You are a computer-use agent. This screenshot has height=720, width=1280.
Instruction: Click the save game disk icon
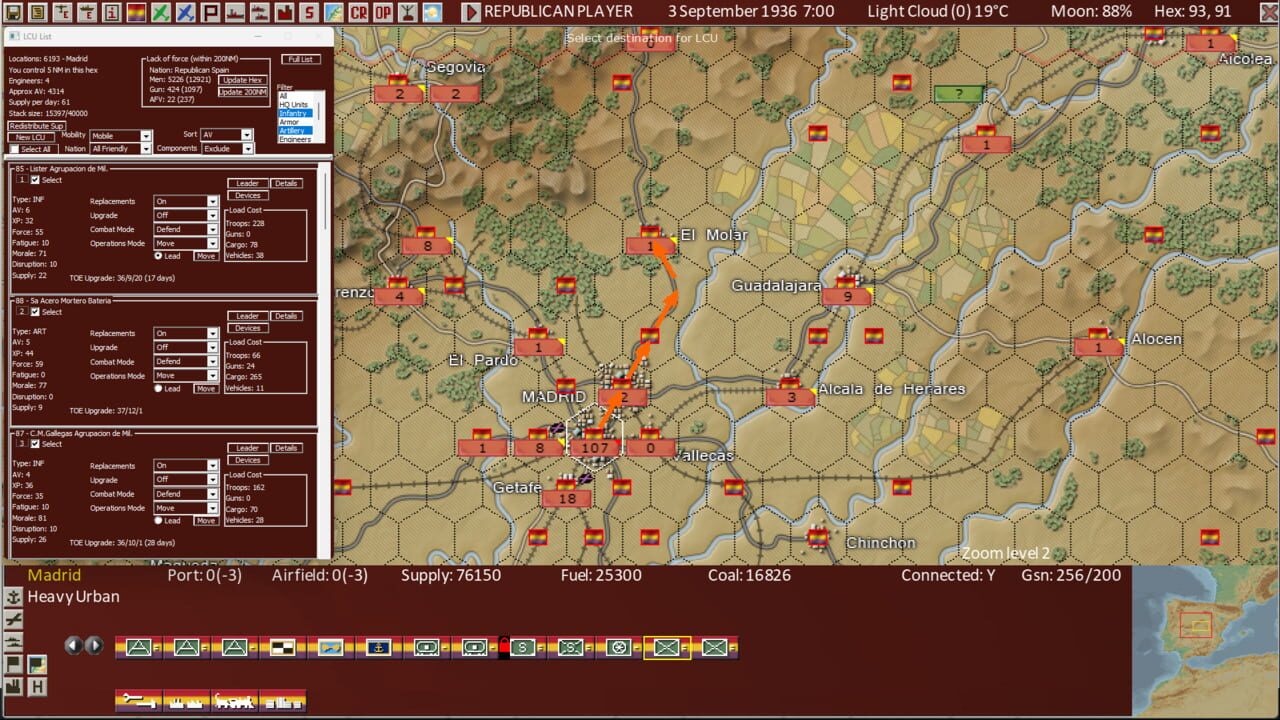coord(13,13)
